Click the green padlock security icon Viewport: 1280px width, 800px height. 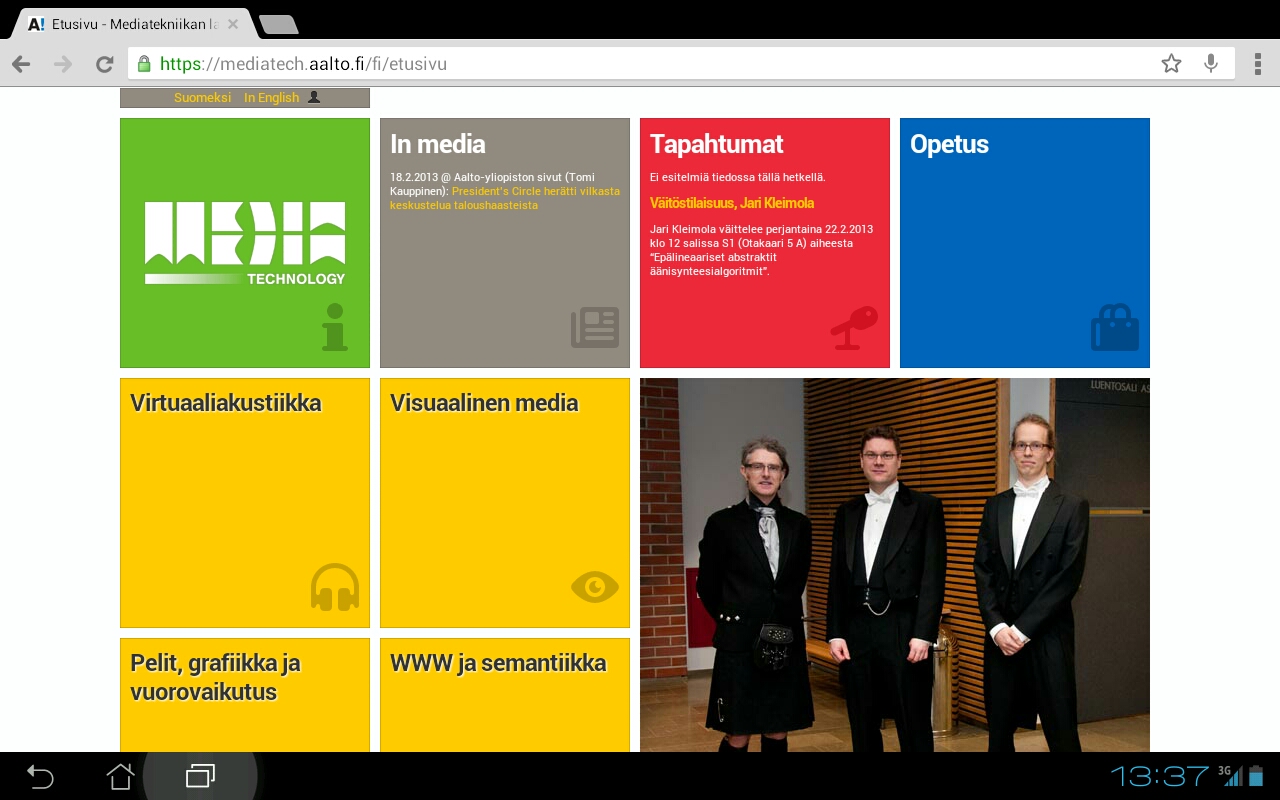point(144,64)
